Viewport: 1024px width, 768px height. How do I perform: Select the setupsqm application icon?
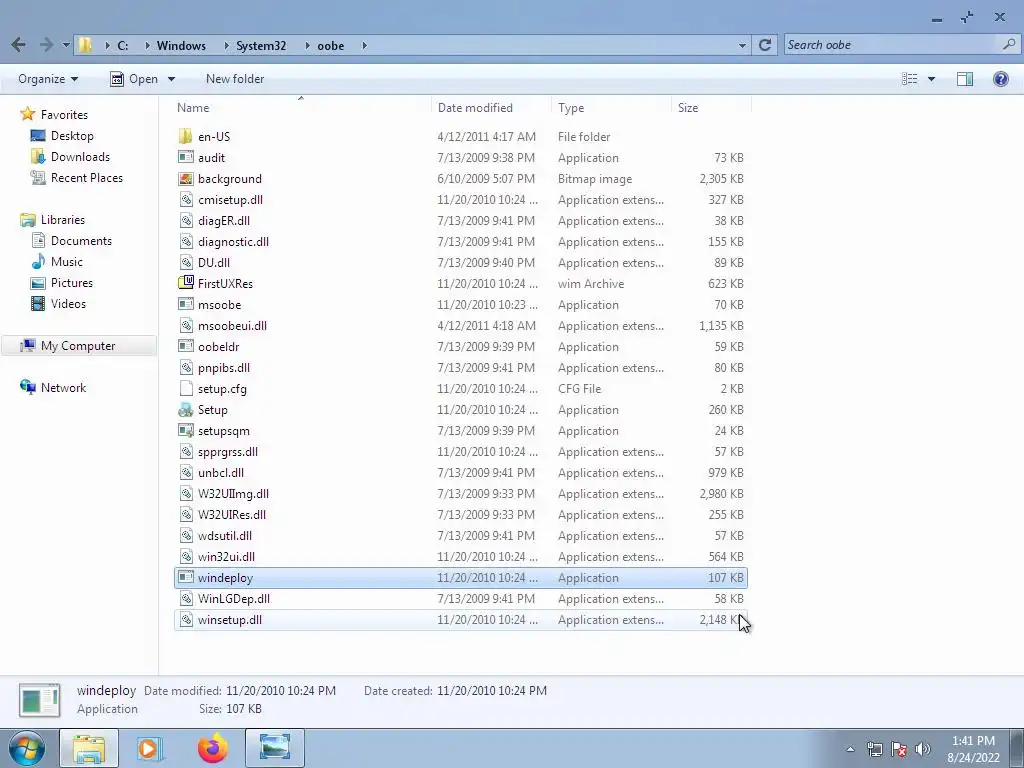click(x=185, y=430)
